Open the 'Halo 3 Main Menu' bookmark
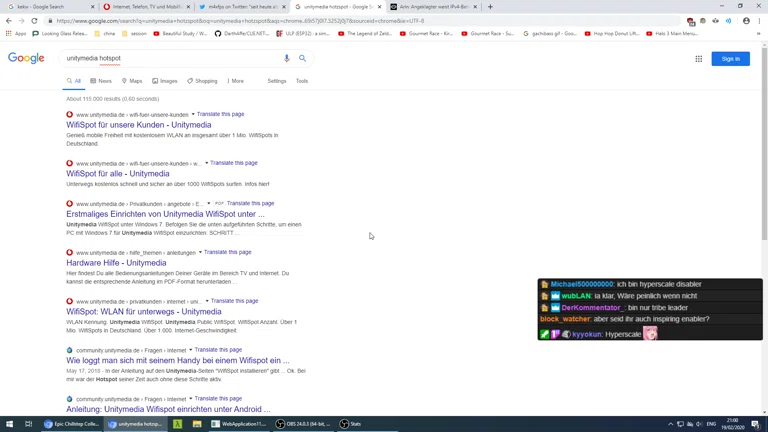 [672, 34]
